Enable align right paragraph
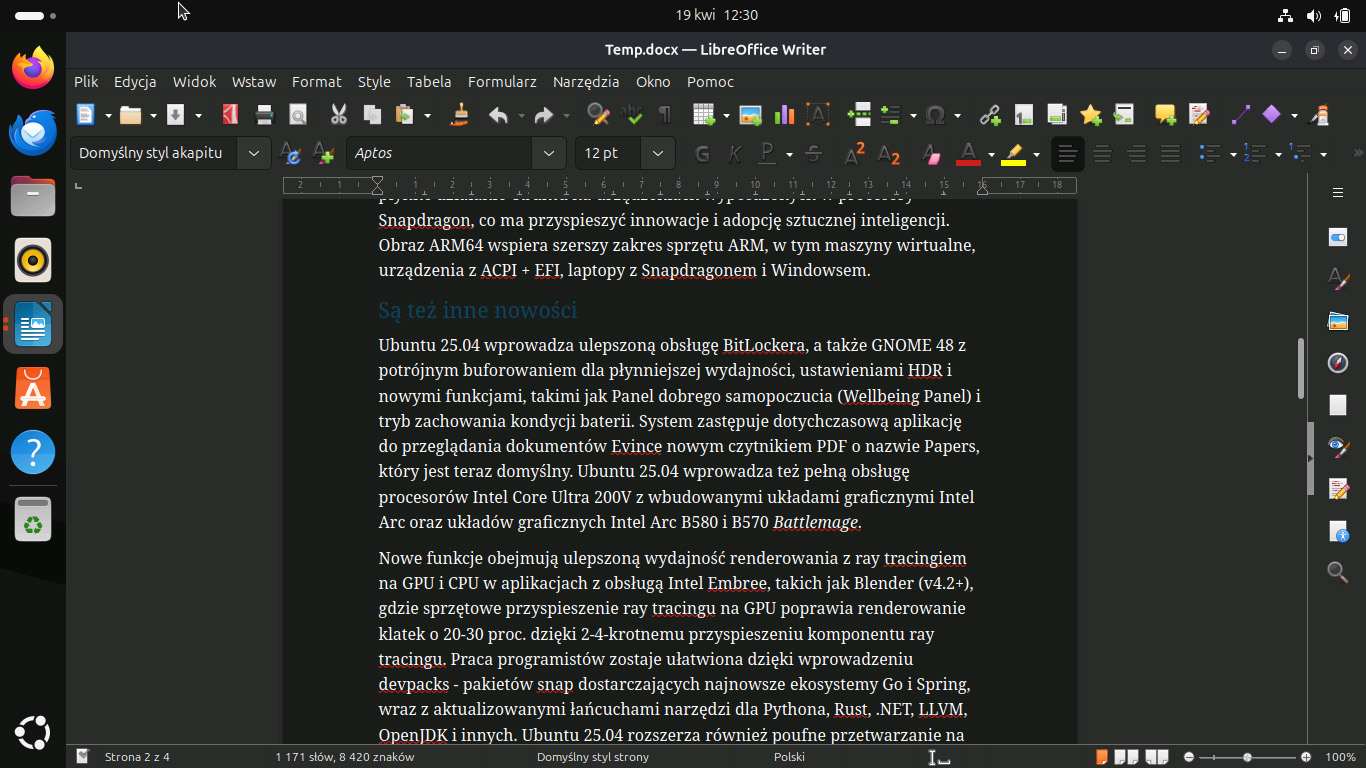This screenshot has width=1366, height=768. [1136, 154]
